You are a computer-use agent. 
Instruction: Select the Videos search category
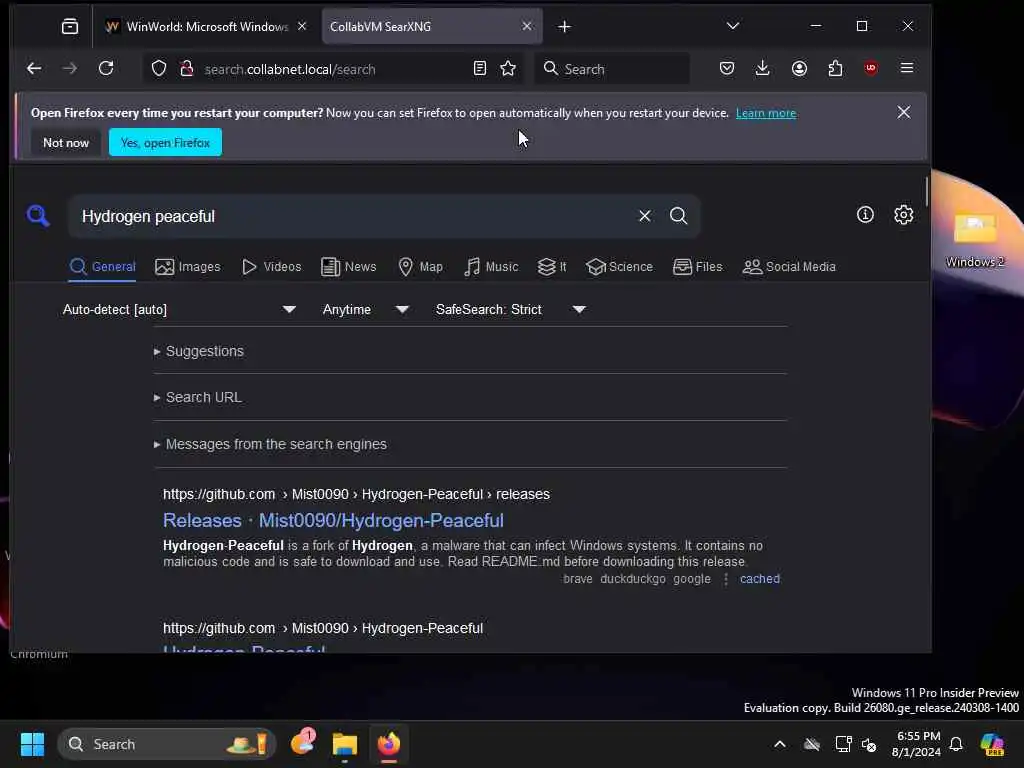tap(271, 266)
